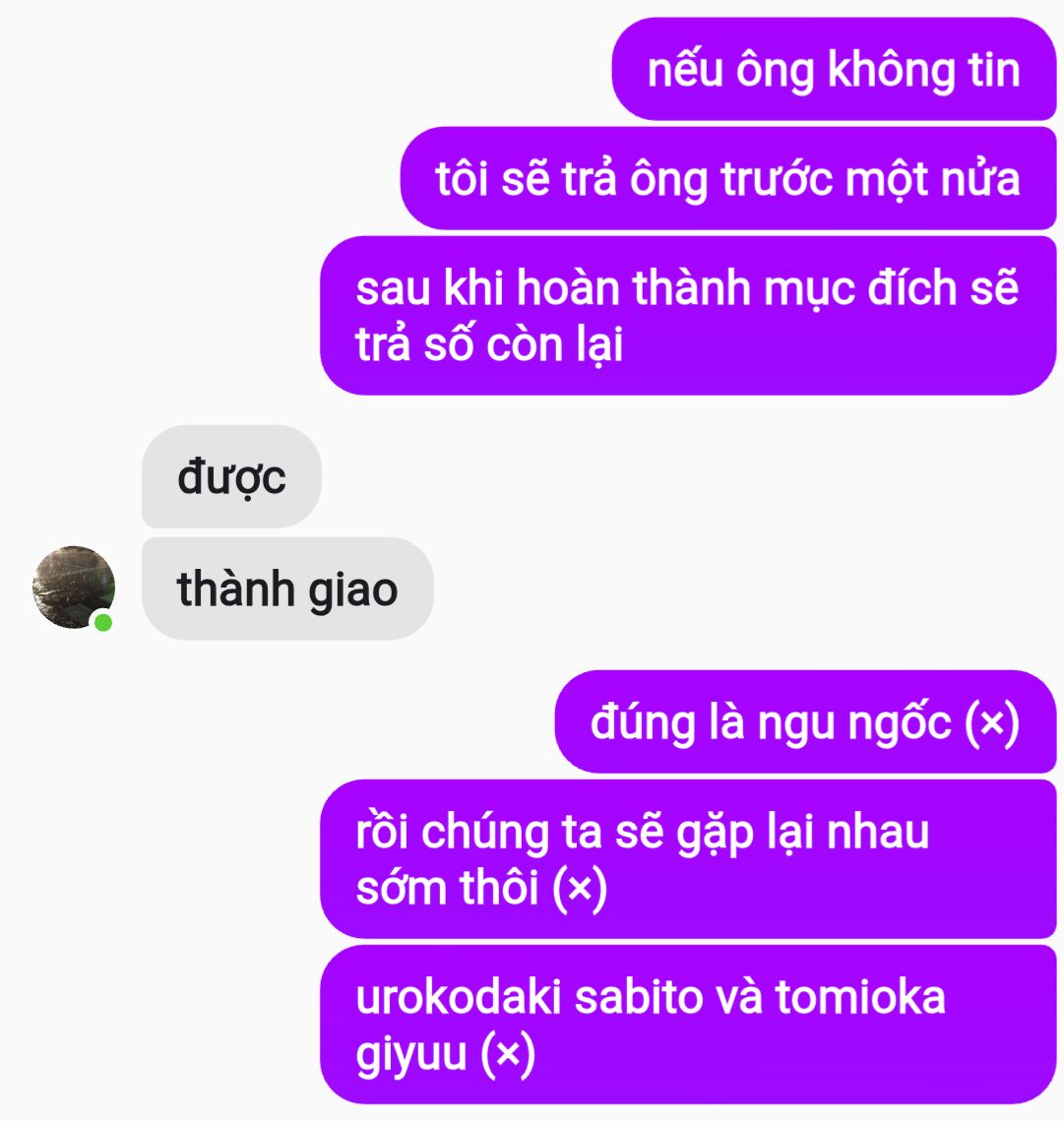This screenshot has width=1064, height=1121.
Task: Select the "đúng là ngu ngốc (×)" message
Action: click(805, 721)
